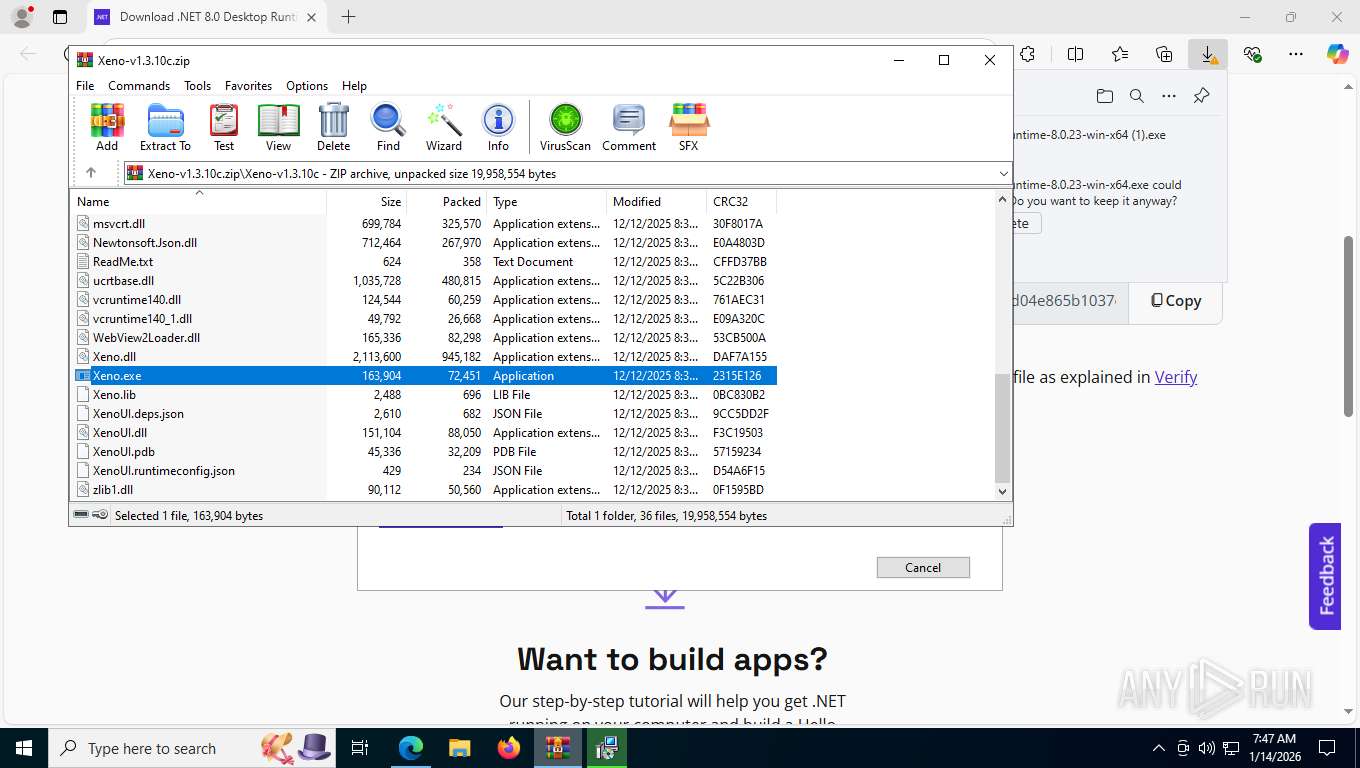The height and width of the screenshot is (768, 1360).
Task: Search downloads magnifier icon
Action: (1136, 96)
